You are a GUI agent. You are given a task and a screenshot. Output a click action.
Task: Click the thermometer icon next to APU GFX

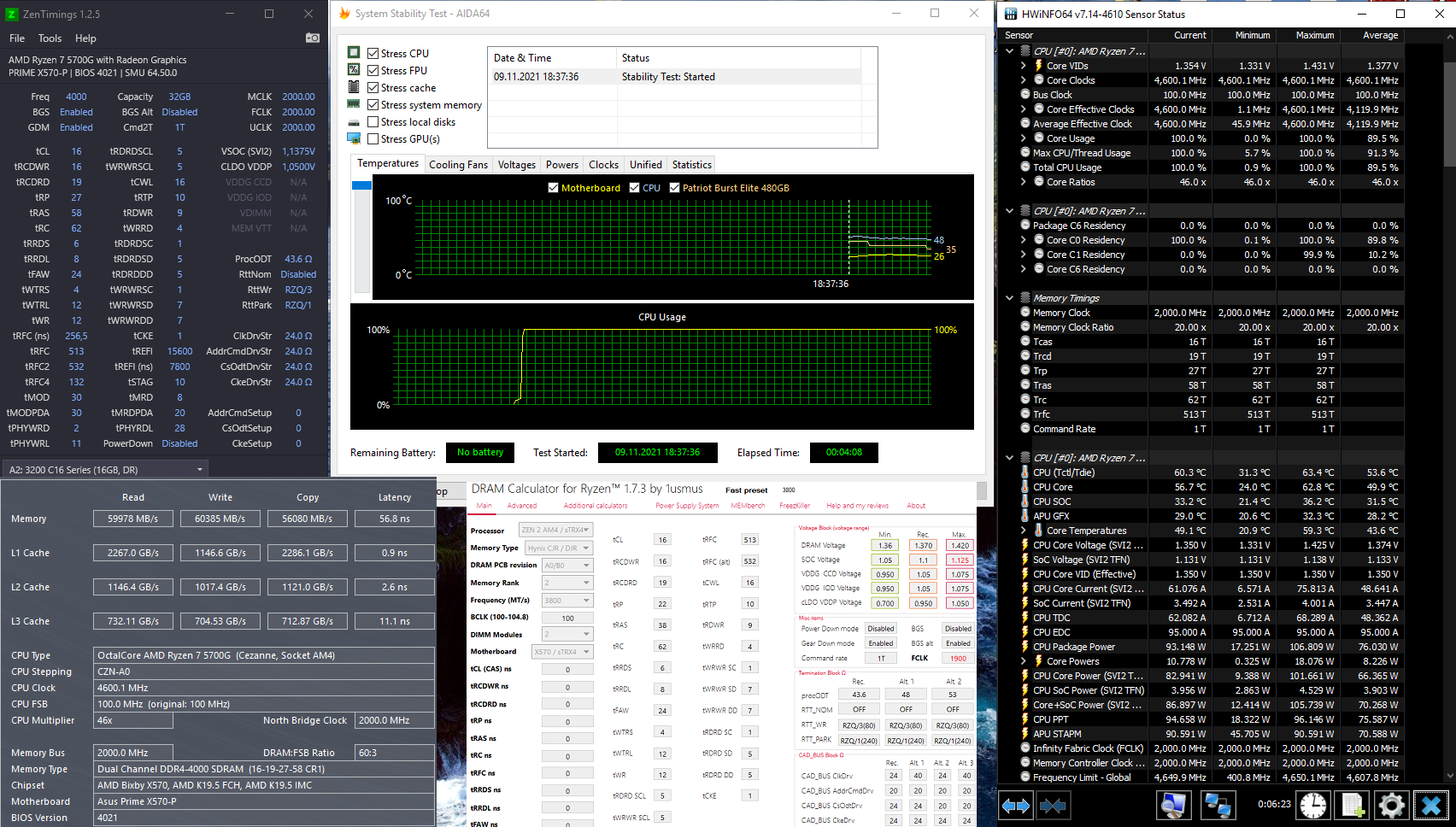coord(1025,516)
